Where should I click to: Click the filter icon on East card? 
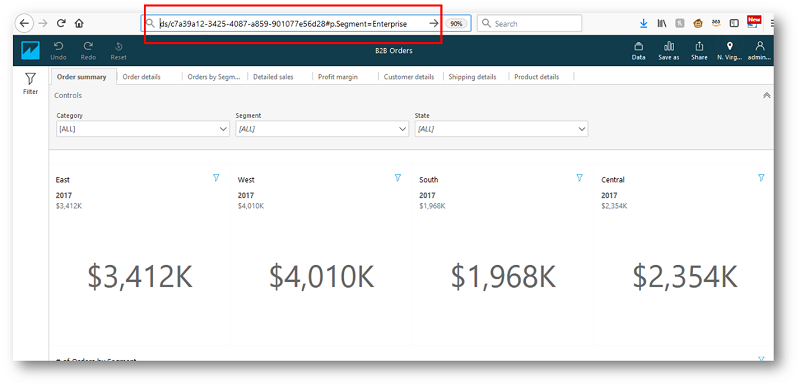click(216, 177)
